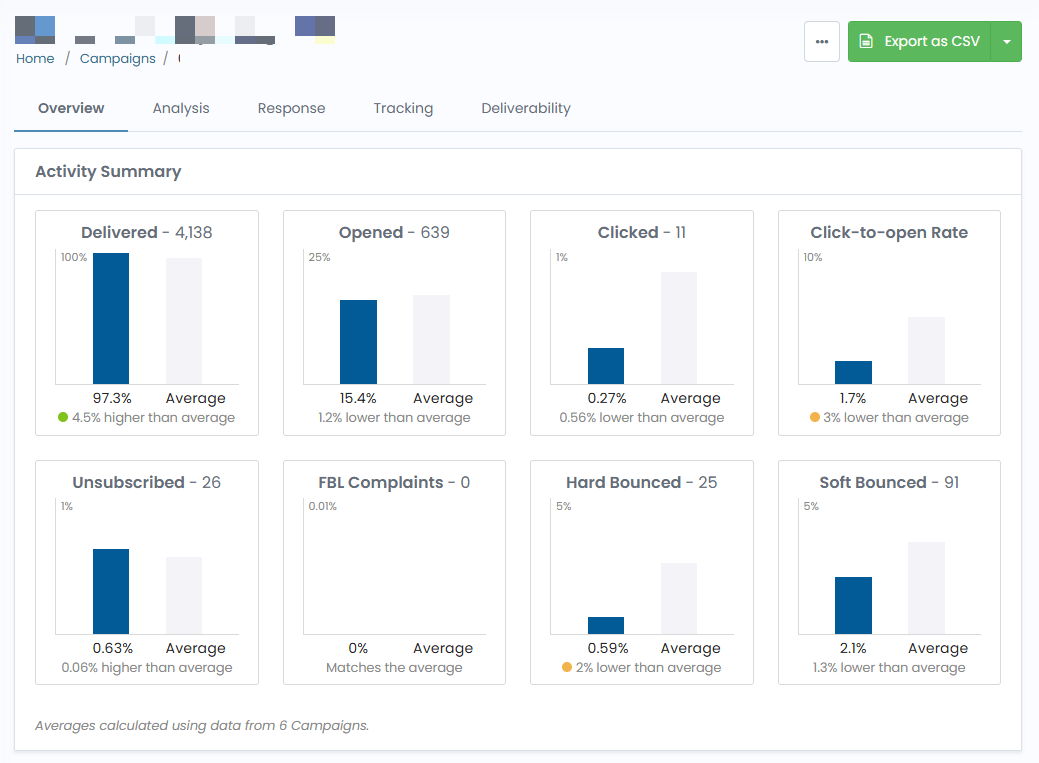
Task: Click the Opened - 639 card title
Action: click(x=394, y=232)
